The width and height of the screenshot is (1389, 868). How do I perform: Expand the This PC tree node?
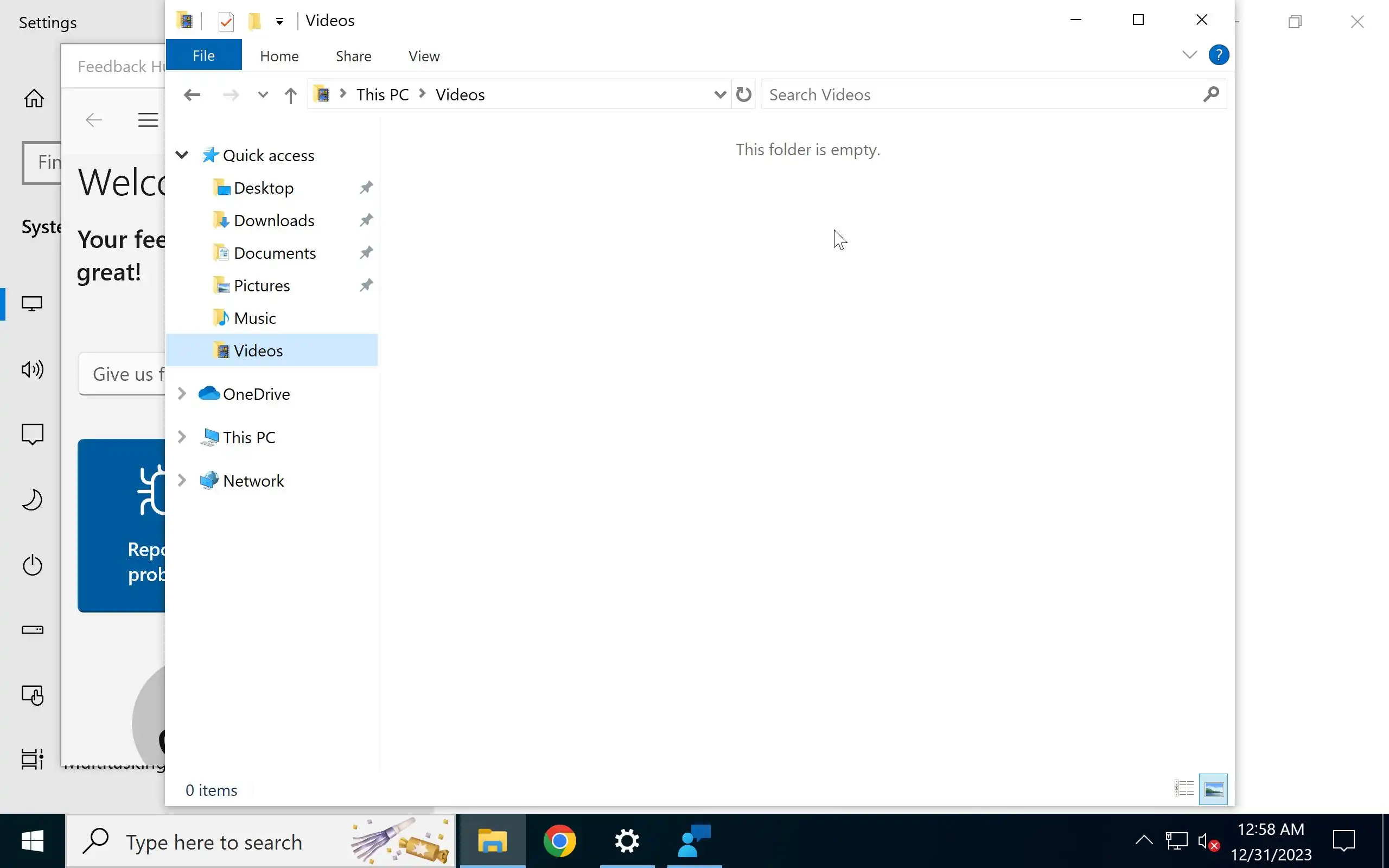click(182, 437)
